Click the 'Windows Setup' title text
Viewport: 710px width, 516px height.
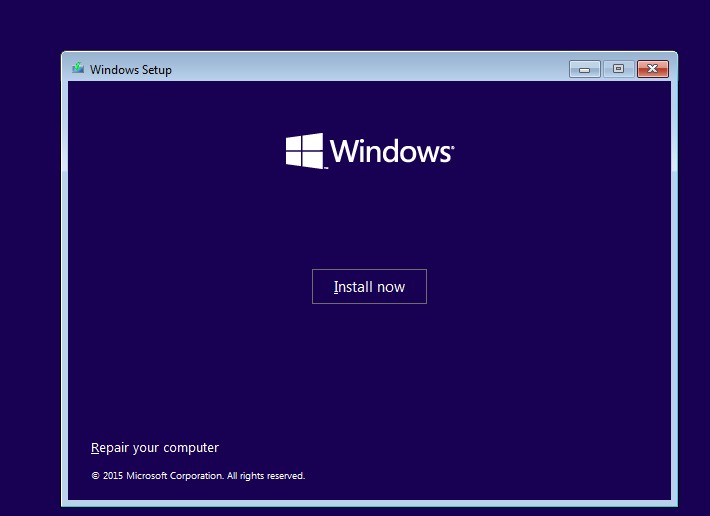(131, 70)
